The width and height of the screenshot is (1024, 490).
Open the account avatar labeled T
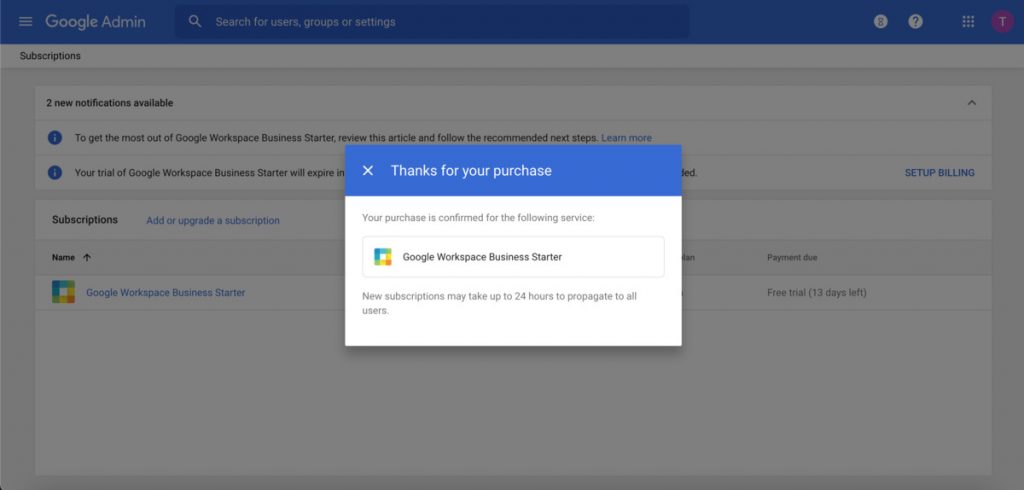[1002, 22]
